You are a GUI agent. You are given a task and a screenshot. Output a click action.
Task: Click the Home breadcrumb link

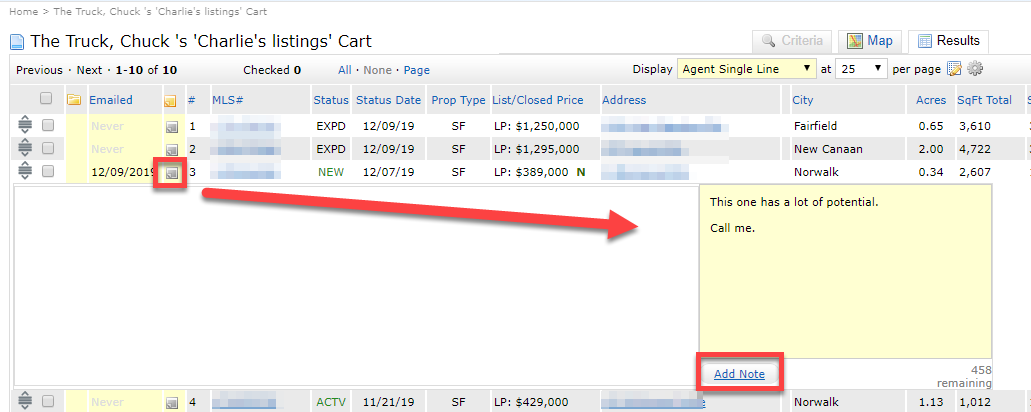(x=23, y=10)
